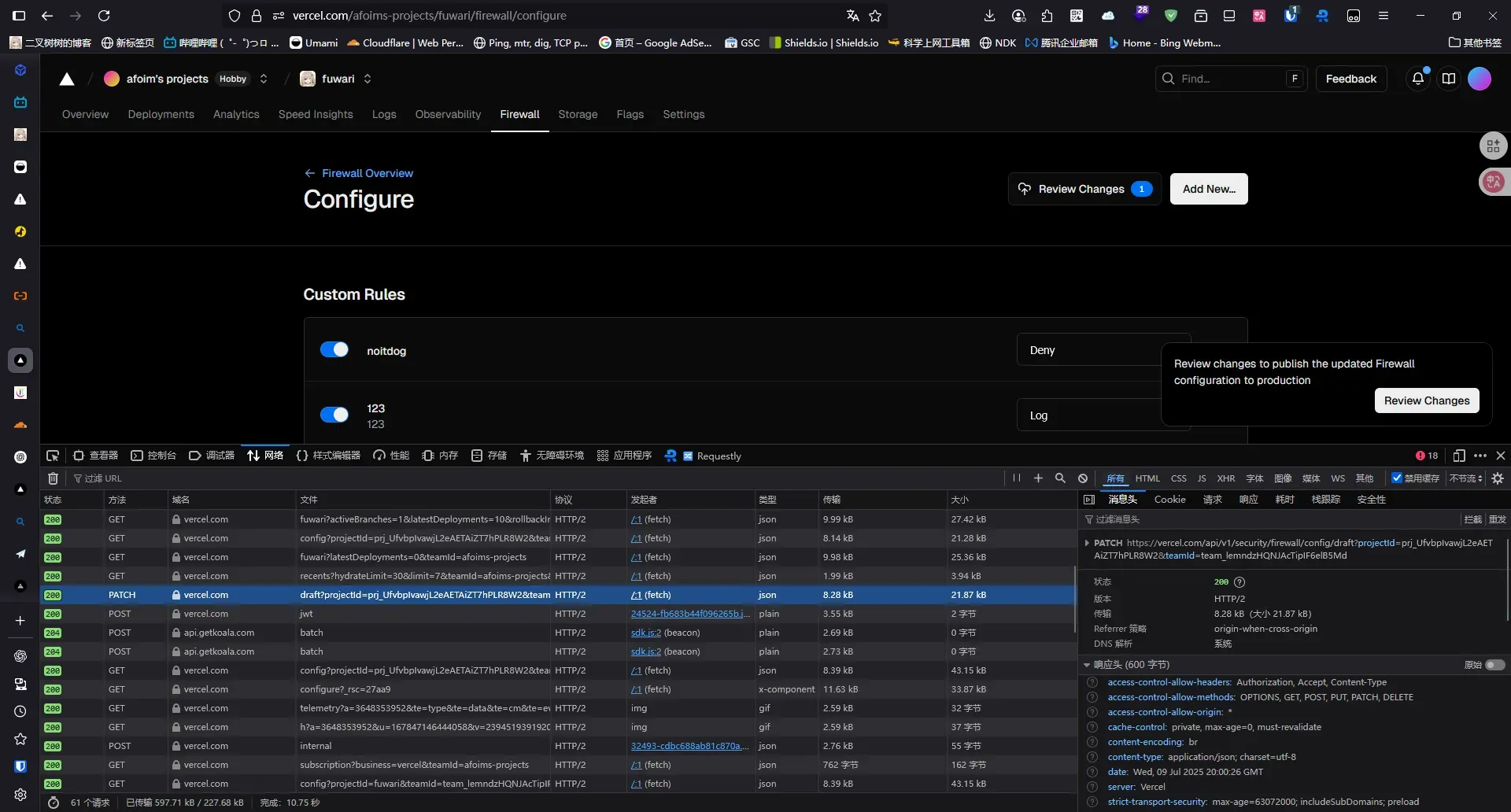Viewport: 1511px width, 812px height.
Task: Disable the noitdog firewall rule
Action: coord(334,350)
